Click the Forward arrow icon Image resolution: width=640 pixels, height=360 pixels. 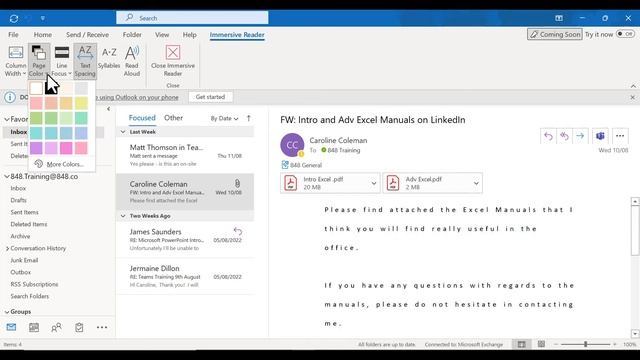(x=580, y=136)
